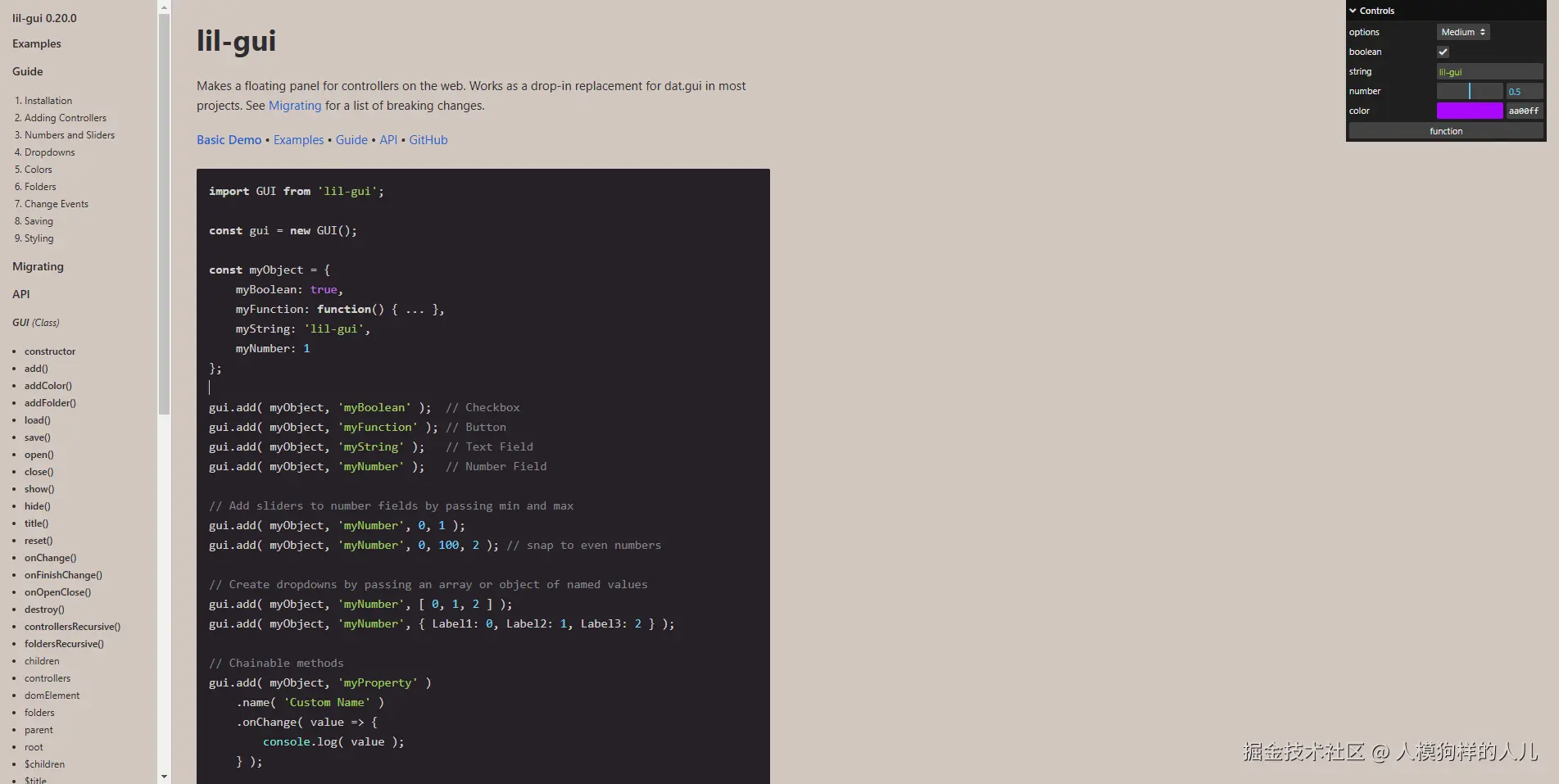Jump to foldersRecursive() in API list

(x=64, y=644)
